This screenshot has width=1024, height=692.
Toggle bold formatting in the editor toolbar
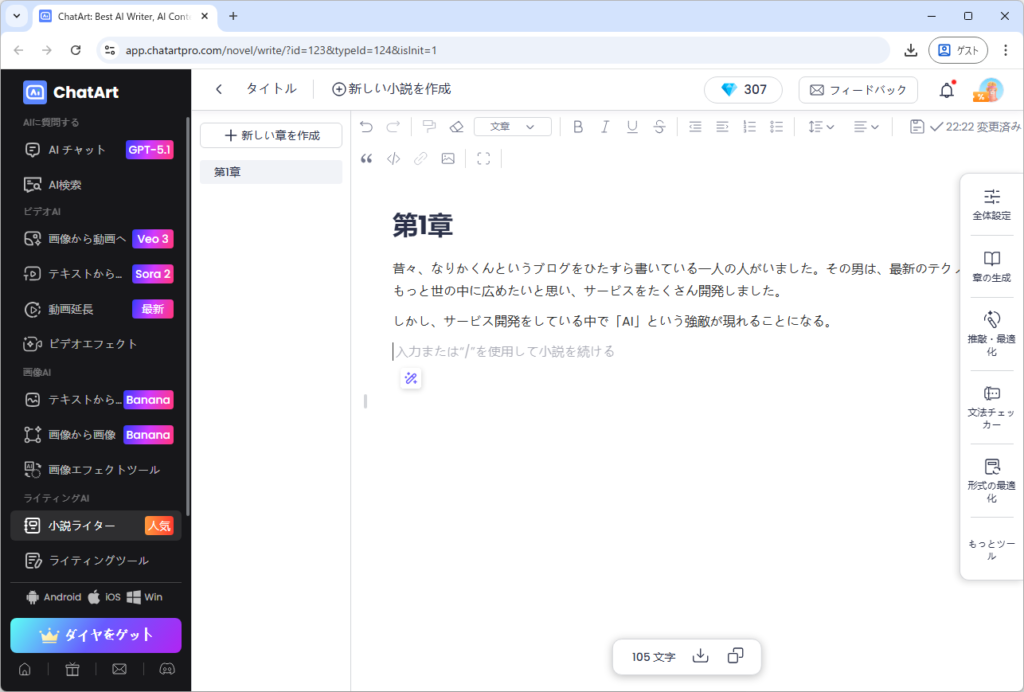click(x=578, y=127)
